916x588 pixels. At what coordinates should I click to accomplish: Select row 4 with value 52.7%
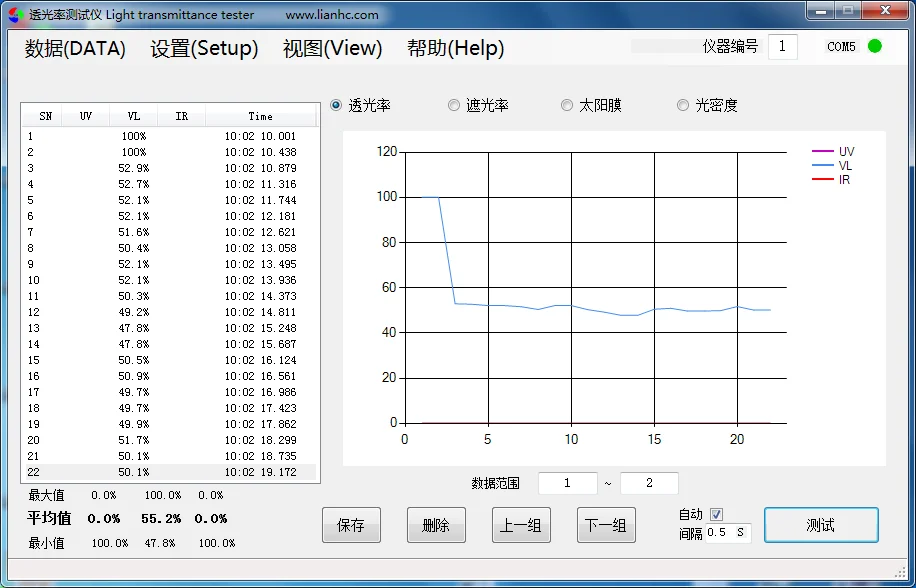coord(169,184)
